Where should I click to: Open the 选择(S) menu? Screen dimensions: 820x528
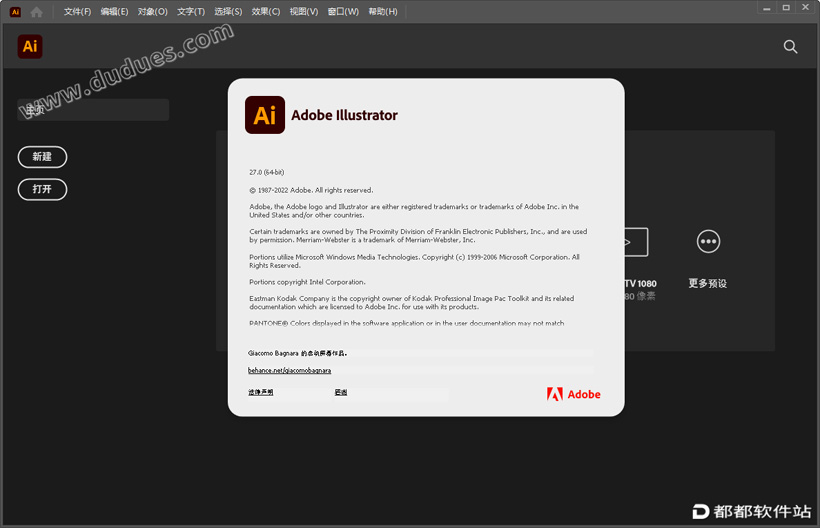click(x=229, y=12)
